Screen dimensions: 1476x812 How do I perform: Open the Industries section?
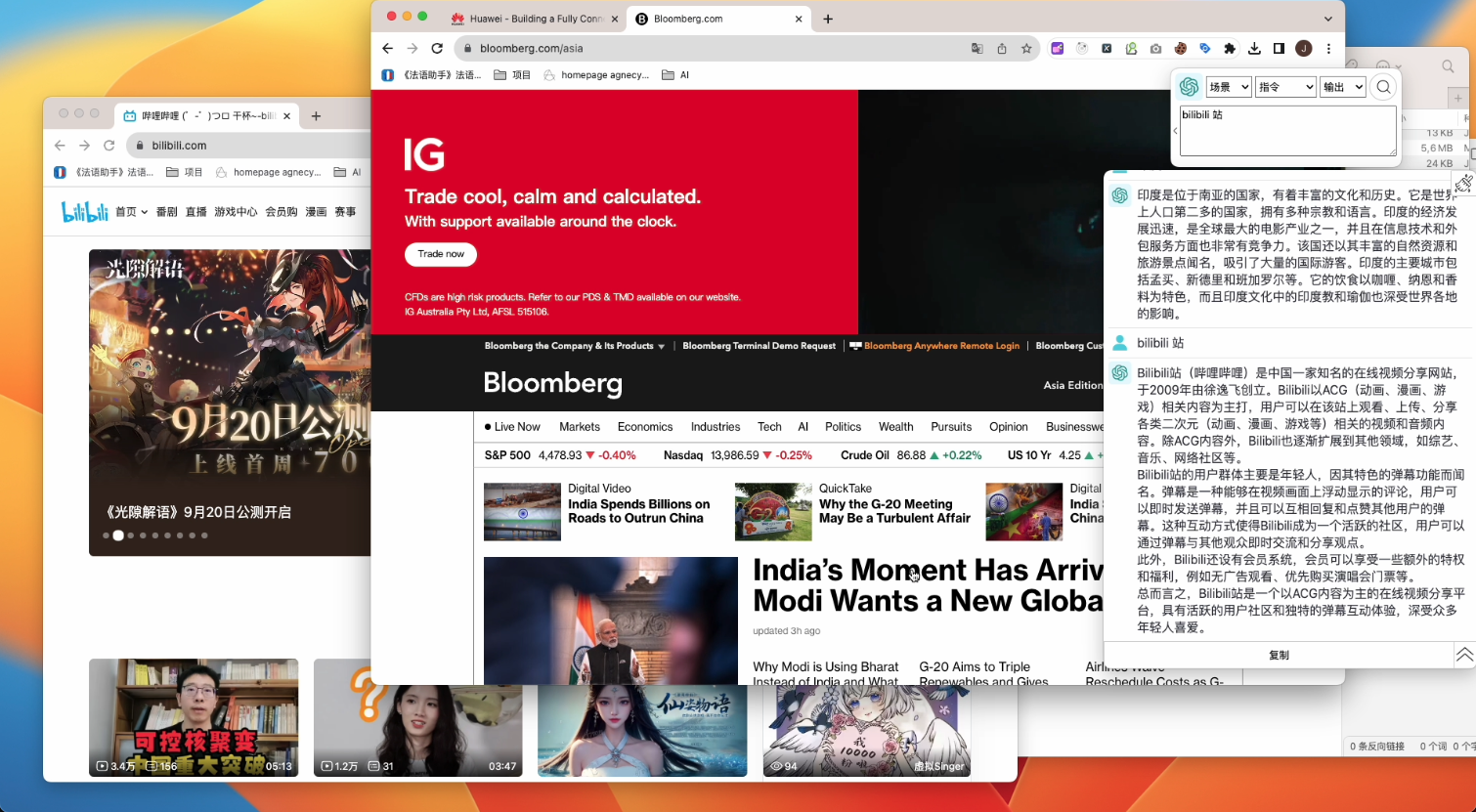pyautogui.click(x=716, y=427)
